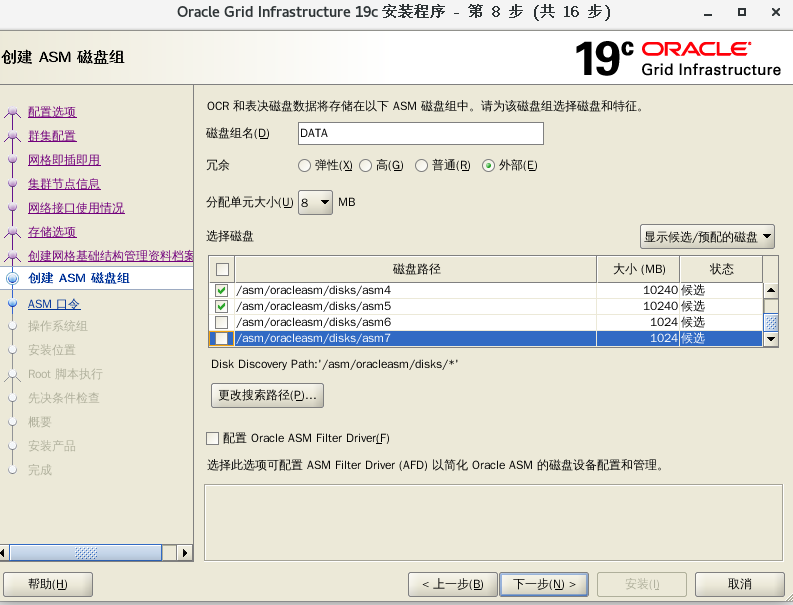The height and width of the screenshot is (605, 793).
Task: Click disk table scroll down arrow
Action: click(771, 339)
